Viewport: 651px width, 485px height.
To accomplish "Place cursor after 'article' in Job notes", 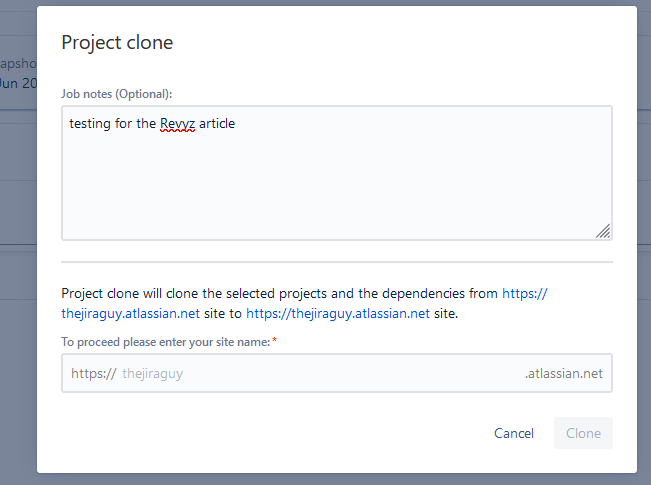I will 236,123.
